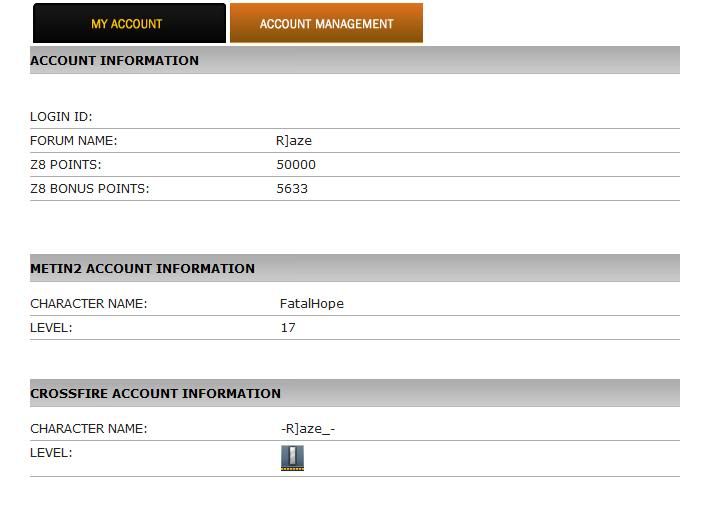Switch to the Account Management tab
Image resolution: width=704 pixels, height=518 pixels.
pyautogui.click(x=326, y=24)
